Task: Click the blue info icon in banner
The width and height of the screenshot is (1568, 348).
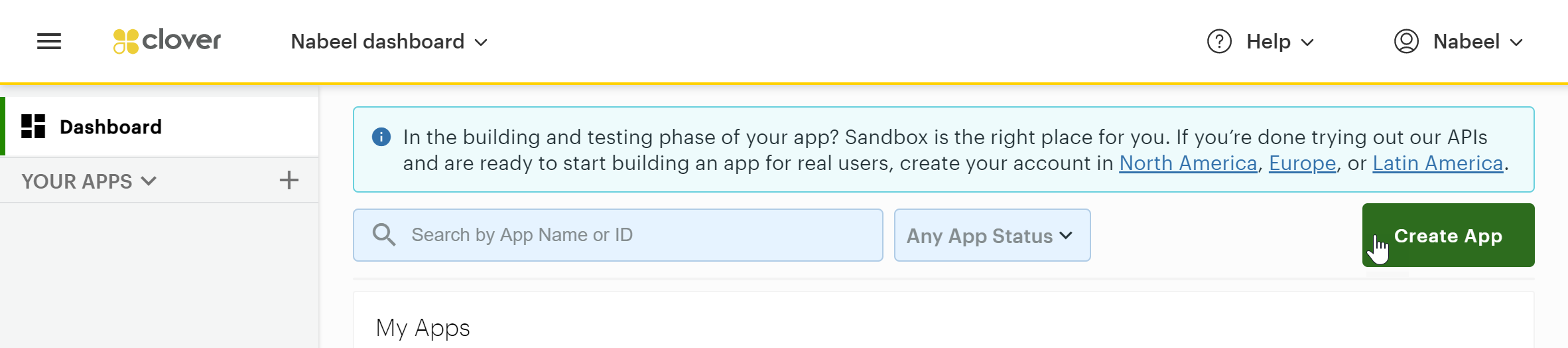Action: coord(381,137)
